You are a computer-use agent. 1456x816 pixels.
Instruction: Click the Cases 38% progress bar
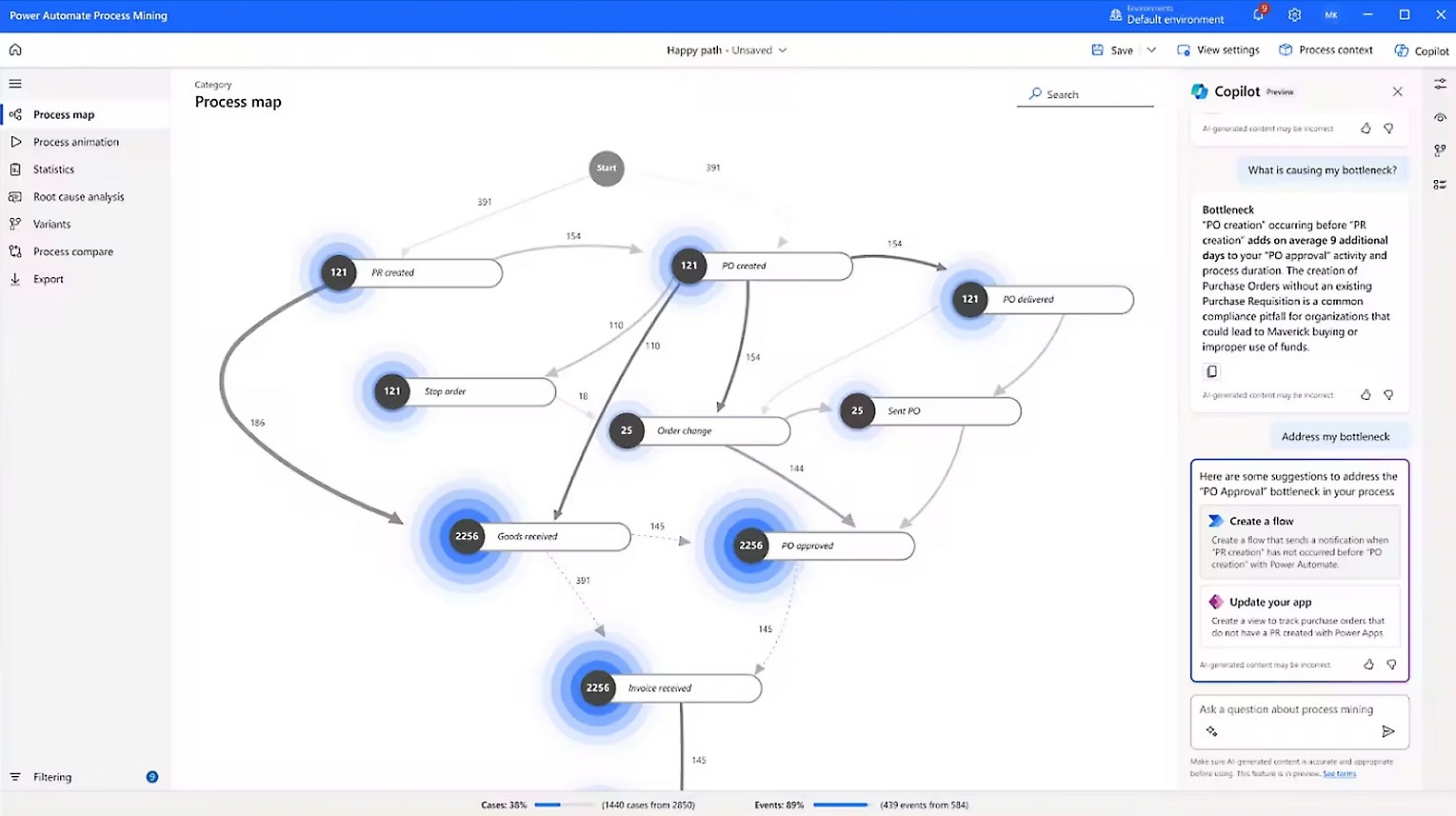[564, 805]
